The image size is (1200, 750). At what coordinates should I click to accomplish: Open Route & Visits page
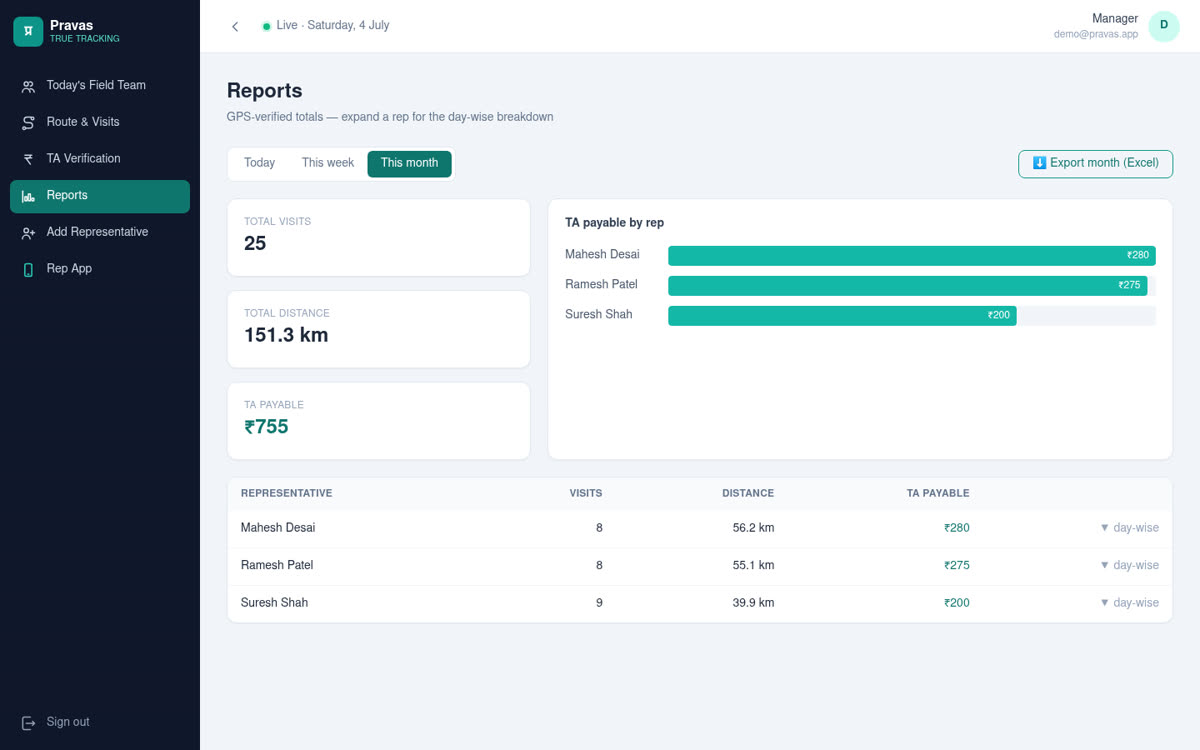(100, 122)
